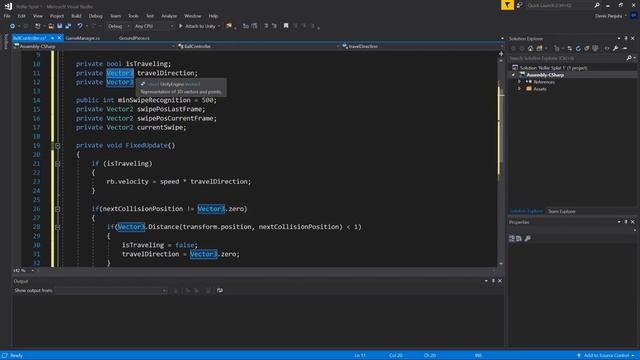Image resolution: width=640 pixels, height=360 pixels.
Task: Open the File menu
Action: [x=7, y=16]
